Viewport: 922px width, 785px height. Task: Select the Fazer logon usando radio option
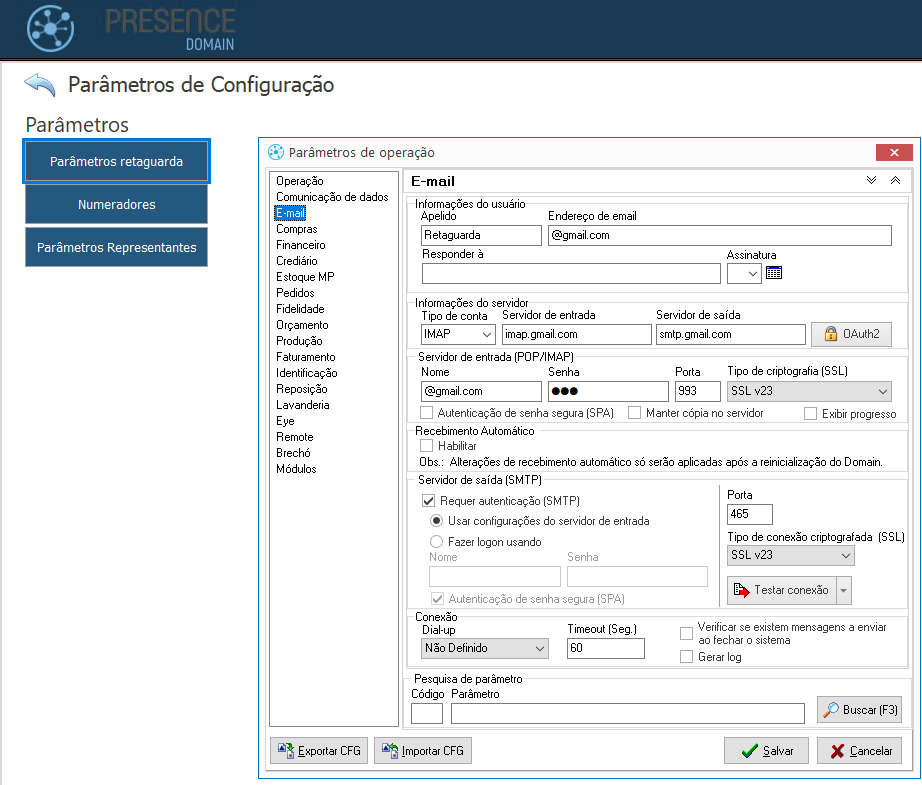(x=436, y=542)
